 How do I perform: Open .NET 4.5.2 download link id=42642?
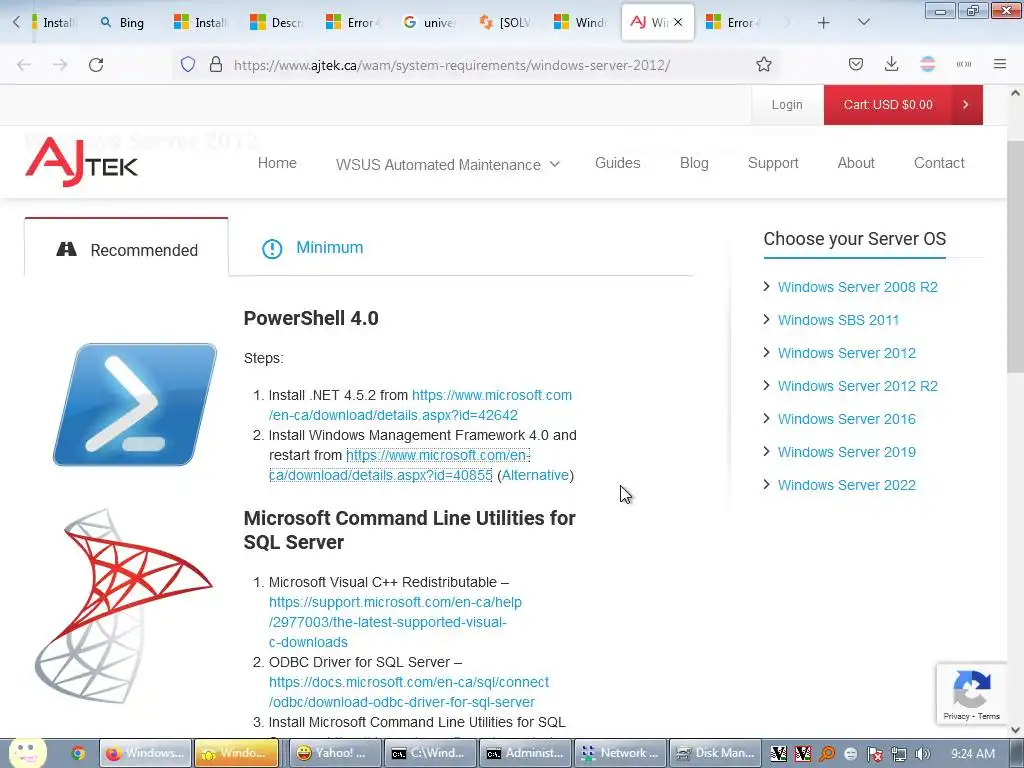421,405
